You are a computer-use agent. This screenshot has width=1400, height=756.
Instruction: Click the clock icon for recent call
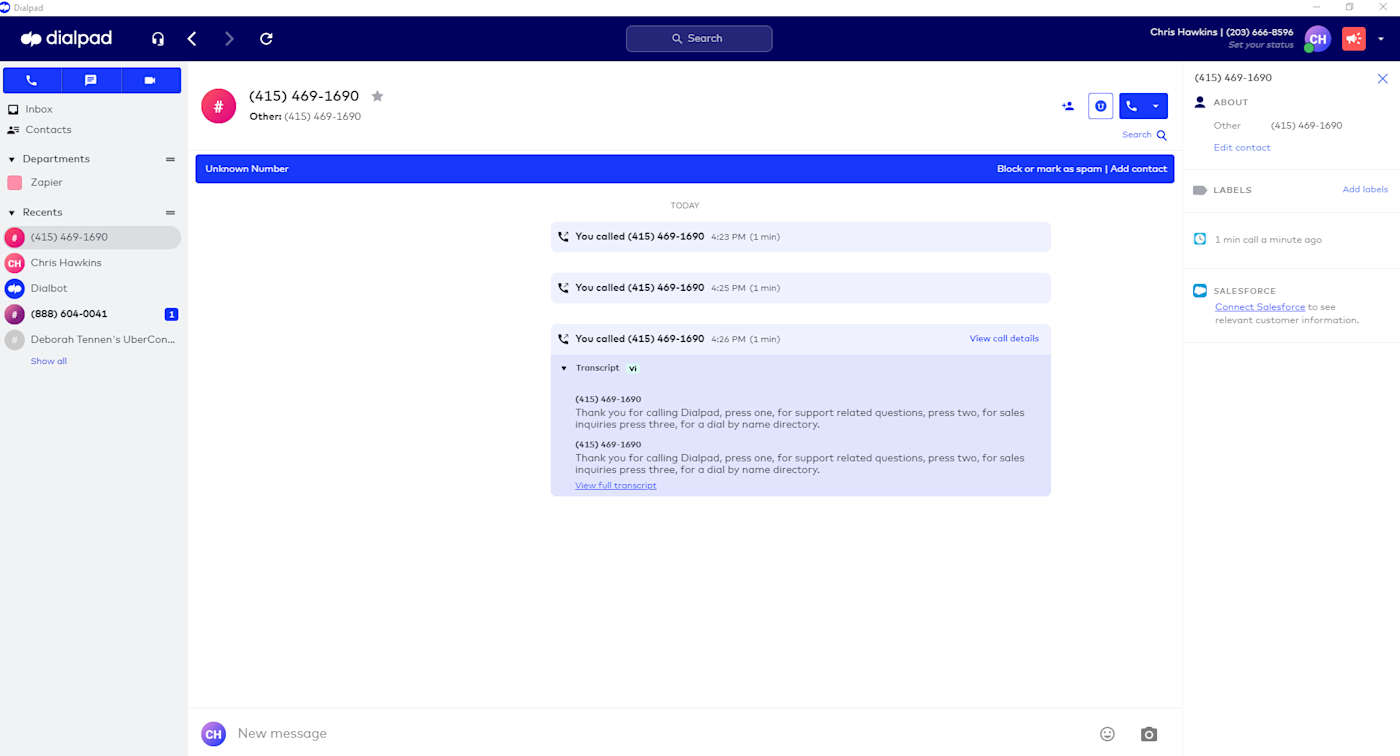coord(1200,239)
